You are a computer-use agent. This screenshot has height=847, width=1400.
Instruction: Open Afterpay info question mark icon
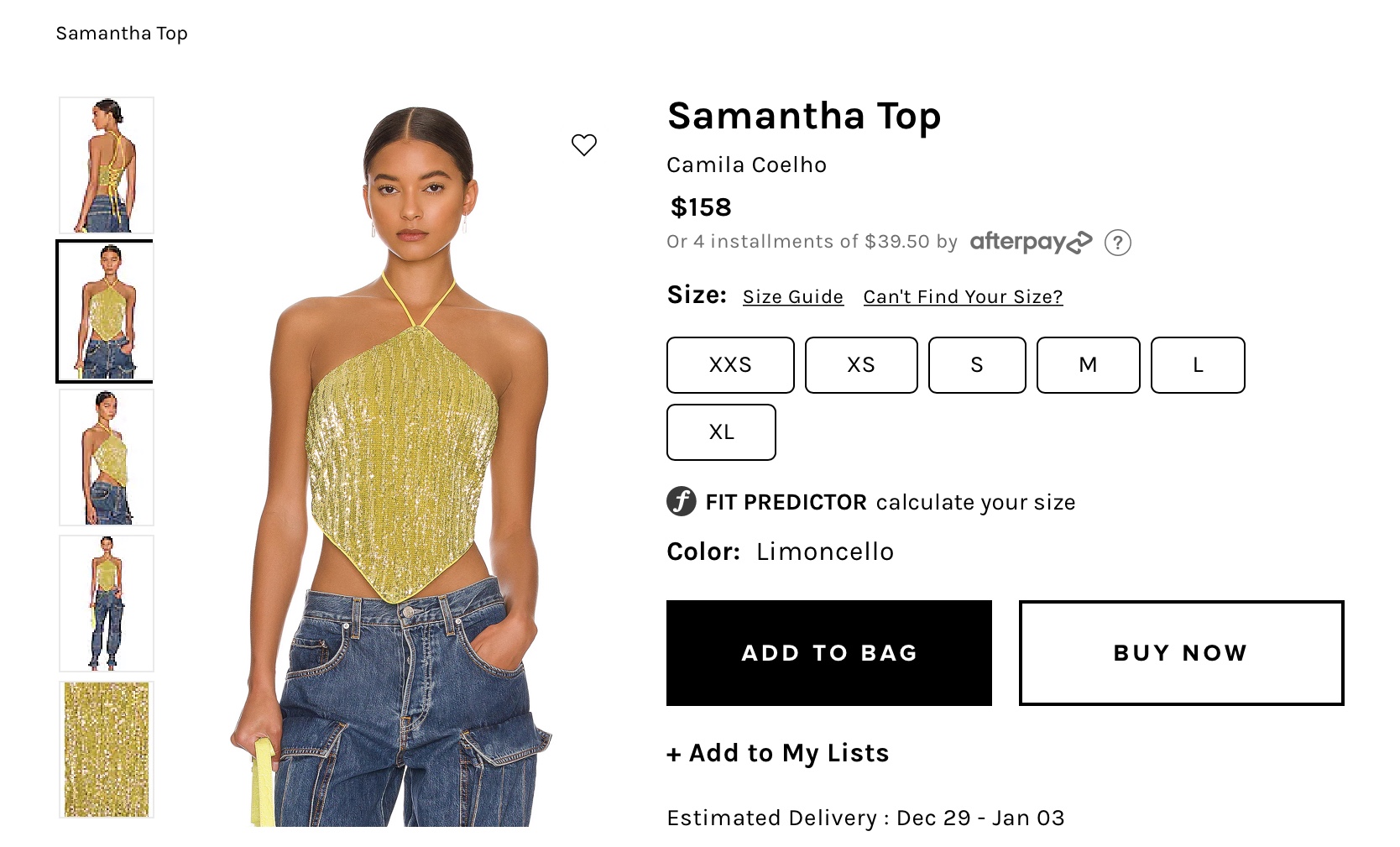1117,243
